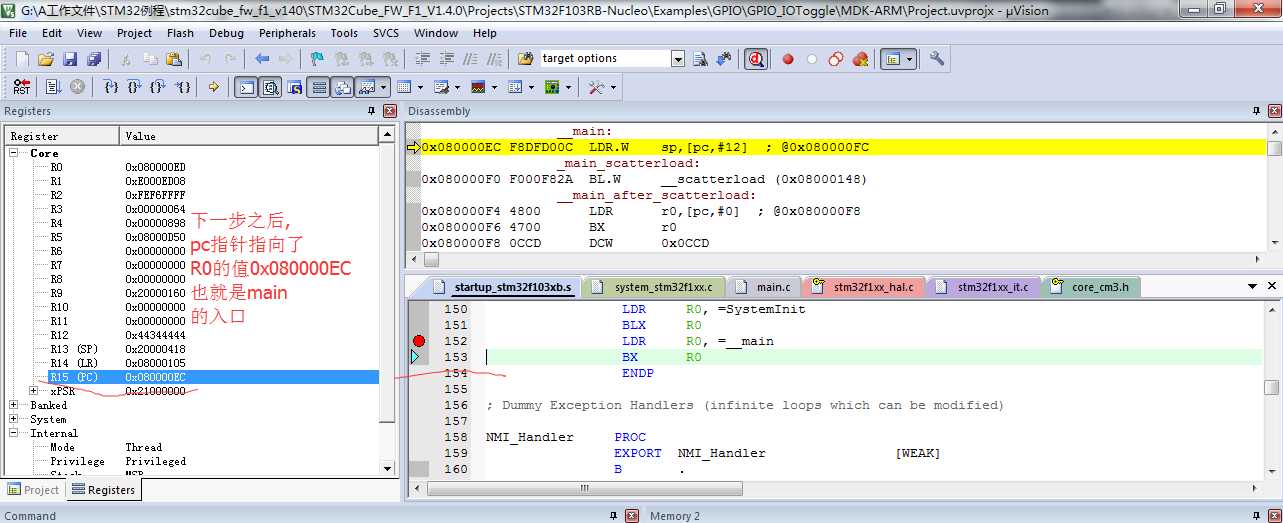The image size is (1283, 523).
Task: Toggle the Disassembly panel auto-hide pin
Action: (x=1255, y=111)
